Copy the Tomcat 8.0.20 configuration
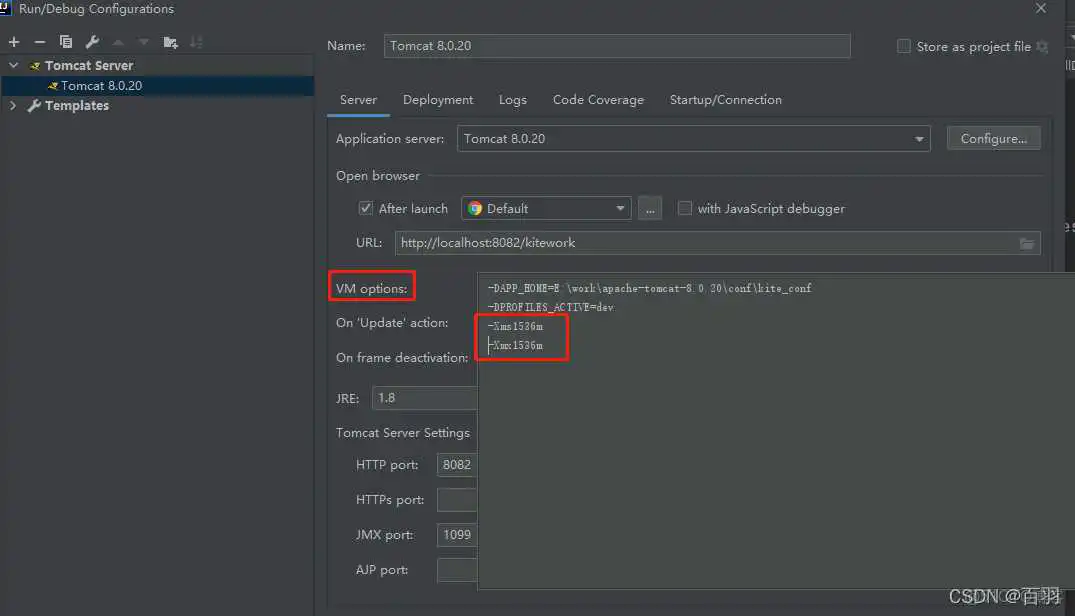The image size is (1075, 616). click(x=65, y=42)
